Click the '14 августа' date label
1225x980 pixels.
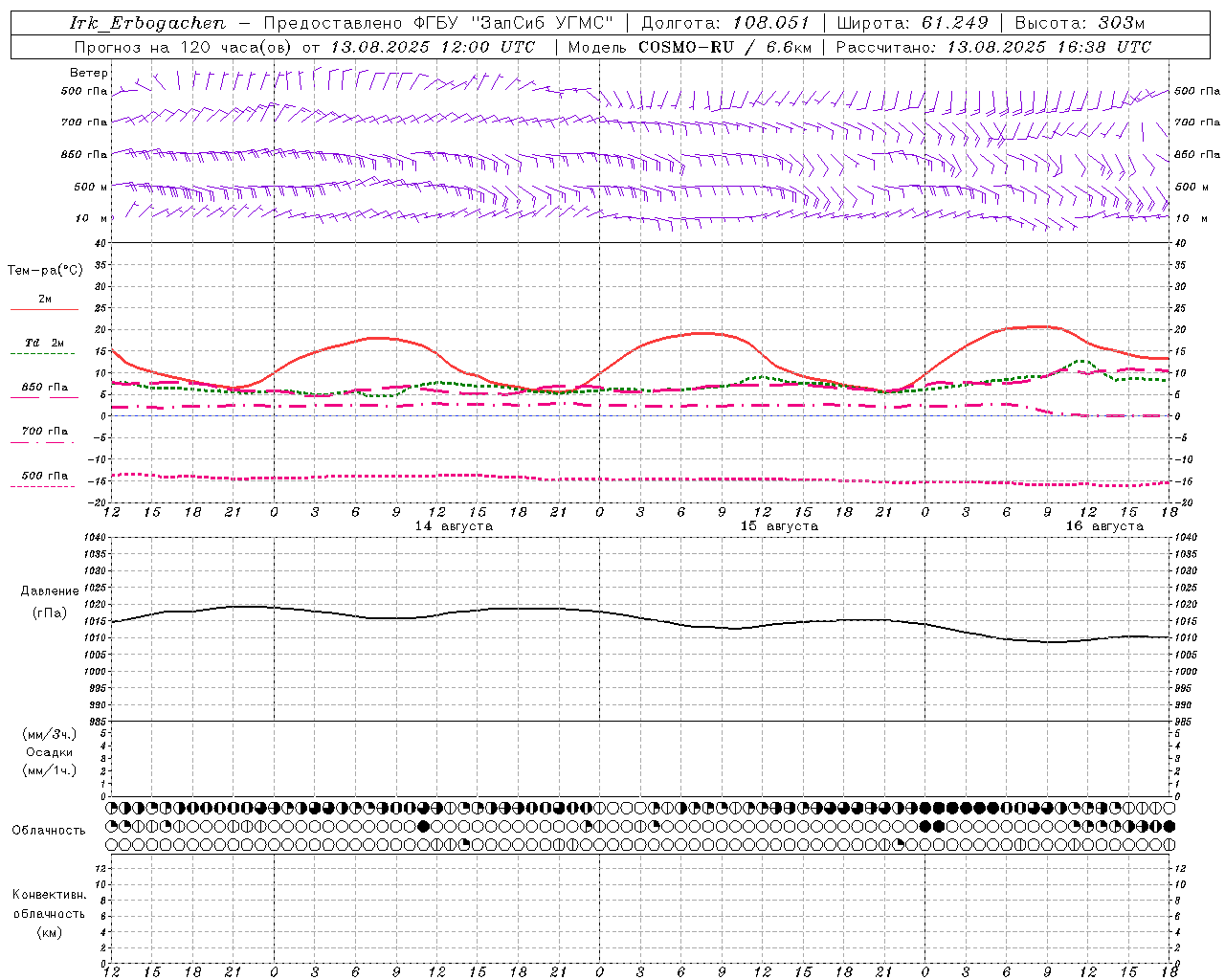coord(454,526)
